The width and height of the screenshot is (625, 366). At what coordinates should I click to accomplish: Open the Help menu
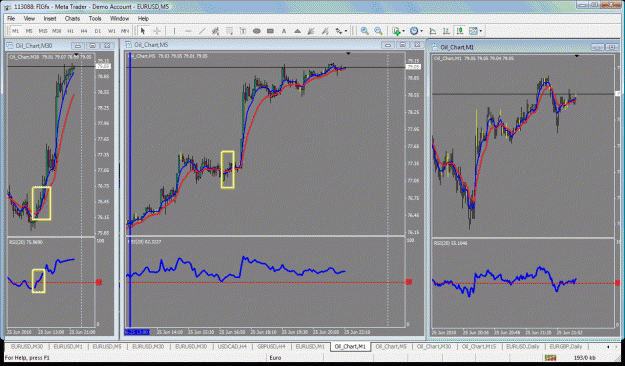(x=143, y=18)
